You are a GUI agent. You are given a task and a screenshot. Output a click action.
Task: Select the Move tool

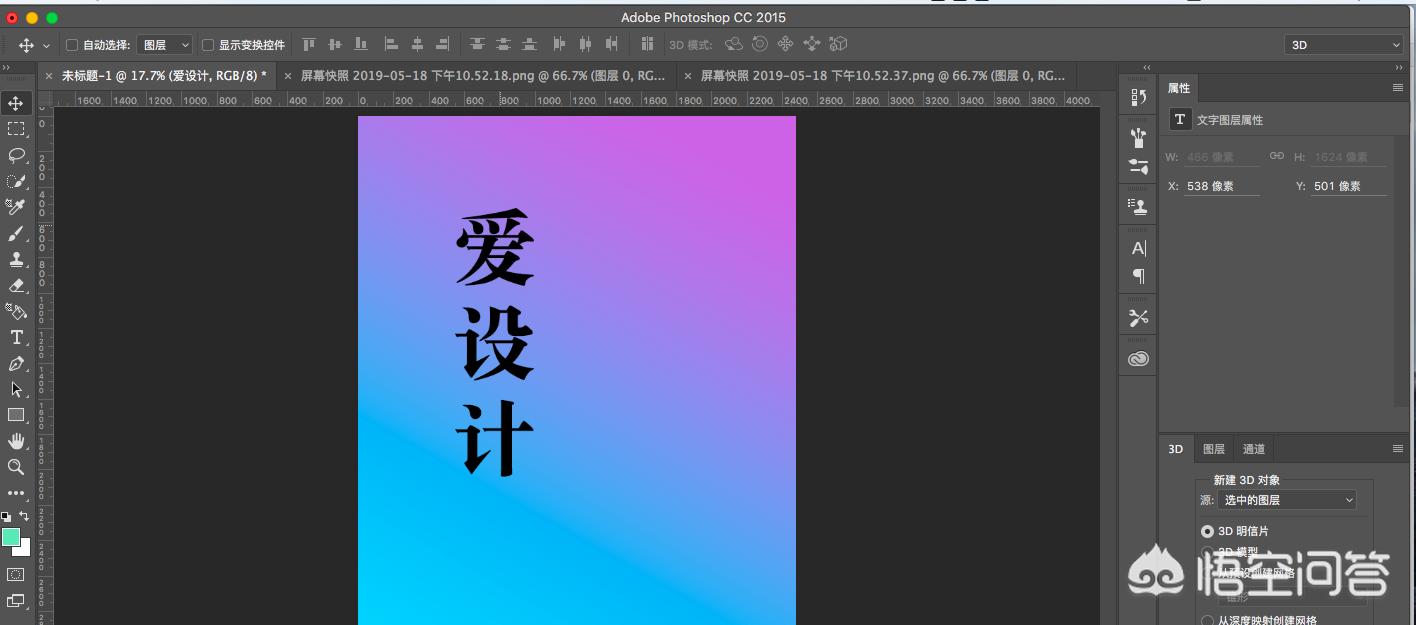coord(14,102)
